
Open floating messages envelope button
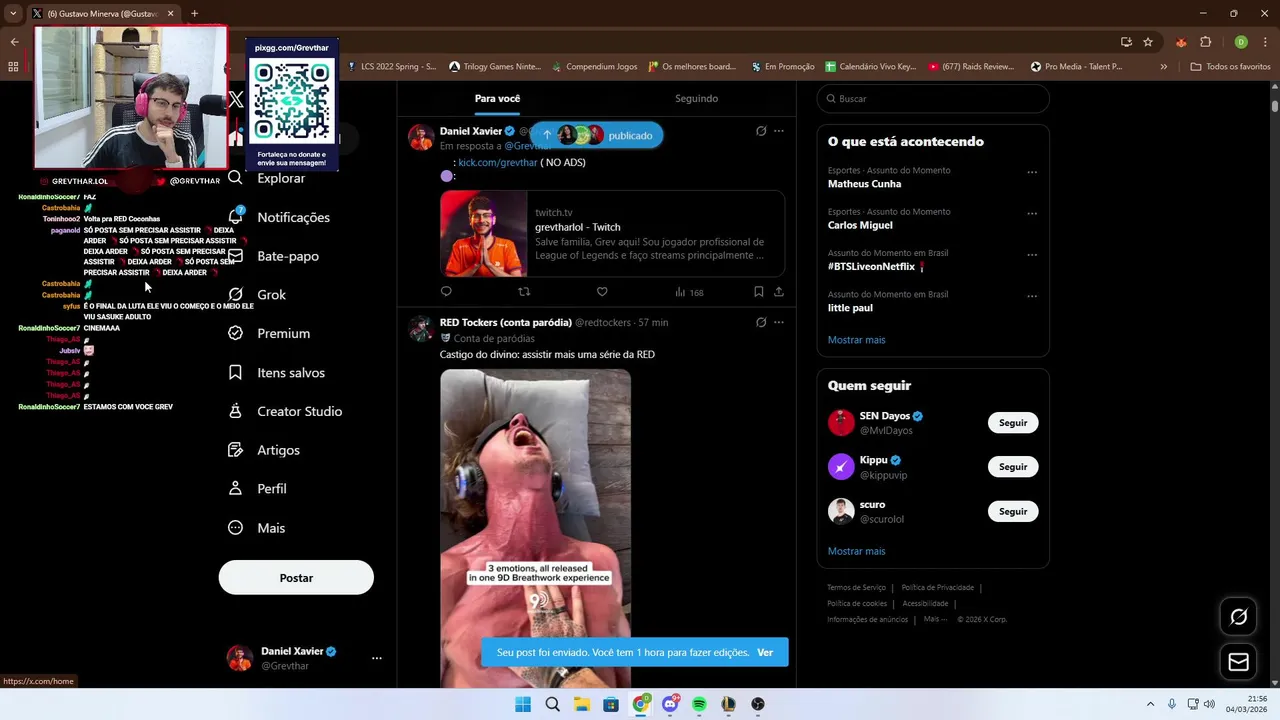pyautogui.click(x=1238, y=662)
